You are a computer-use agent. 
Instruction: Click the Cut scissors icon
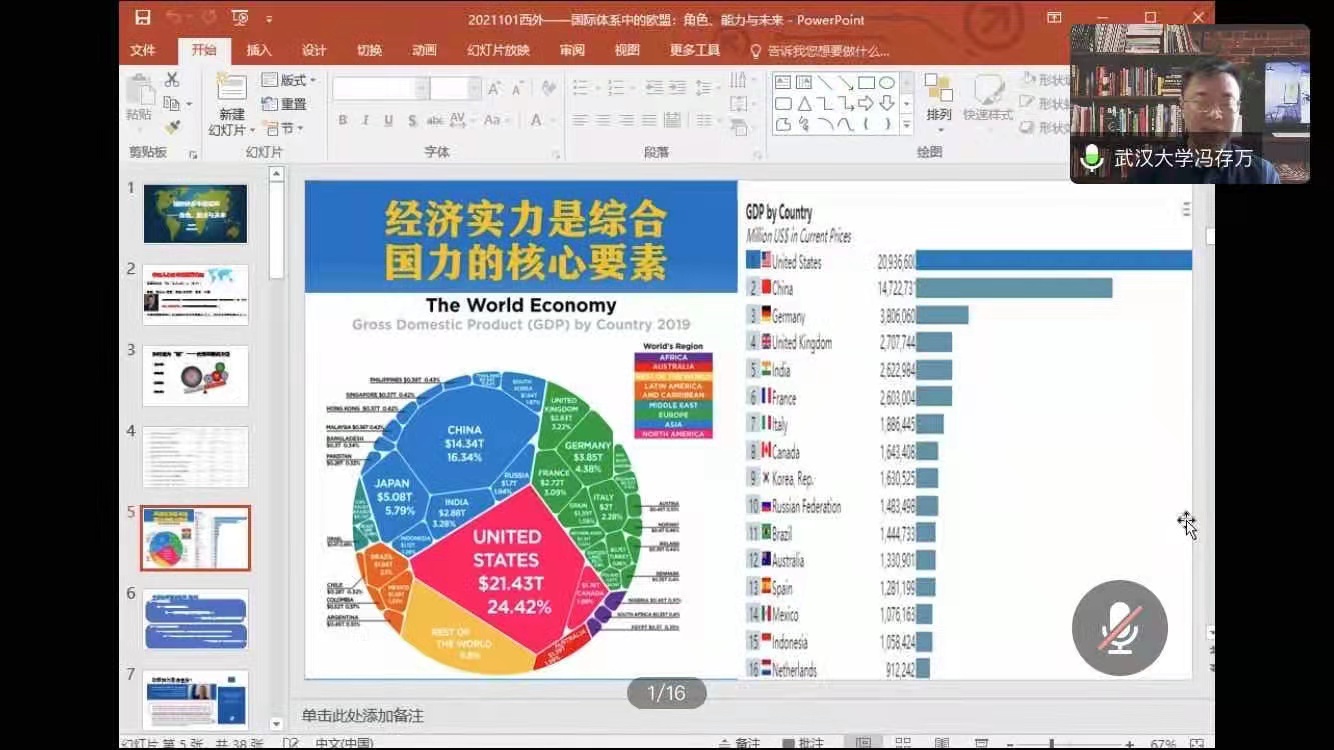tap(172, 80)
